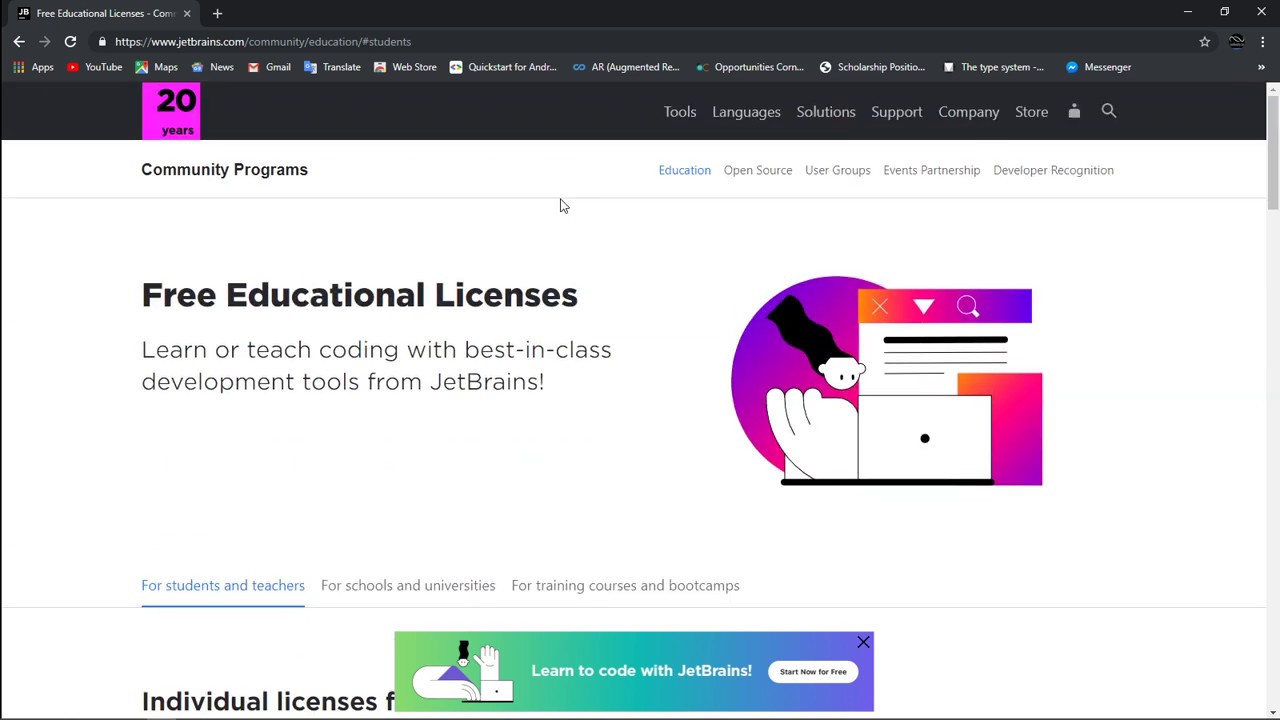Open Maps bookmark
The image size is (1280, 720).
156,67
